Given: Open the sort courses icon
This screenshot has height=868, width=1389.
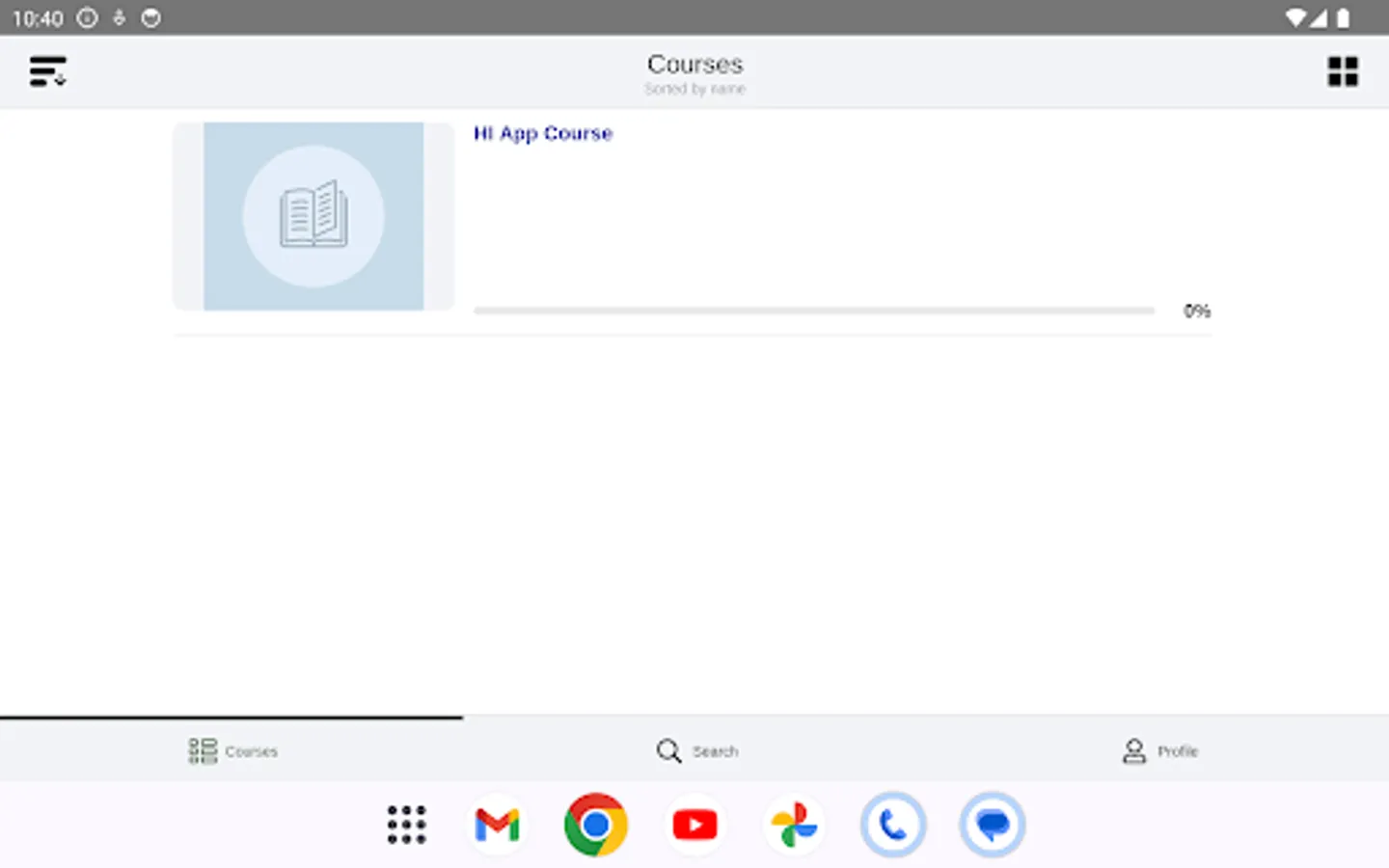Looking at the screenshot, I should [47, 71].
